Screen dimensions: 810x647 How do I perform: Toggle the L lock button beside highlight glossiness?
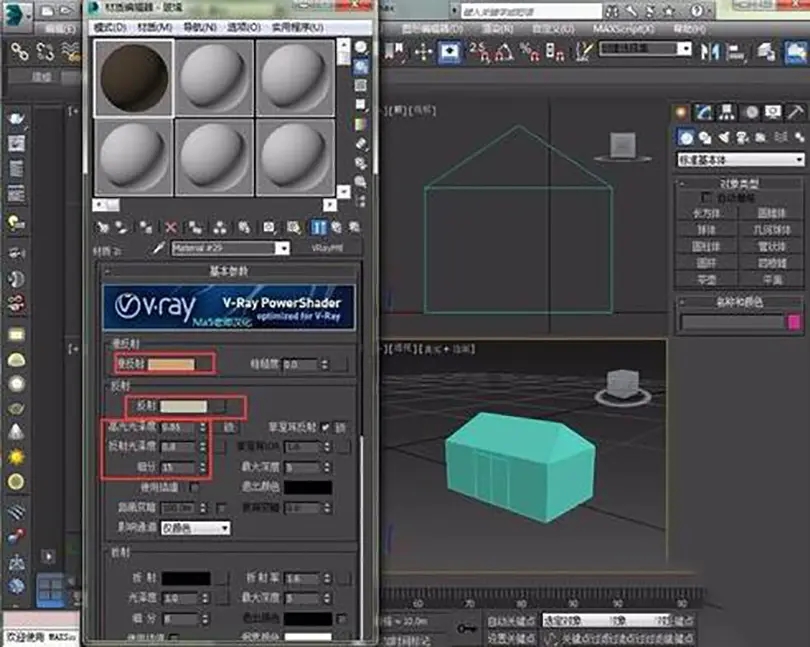click(228, 427)
